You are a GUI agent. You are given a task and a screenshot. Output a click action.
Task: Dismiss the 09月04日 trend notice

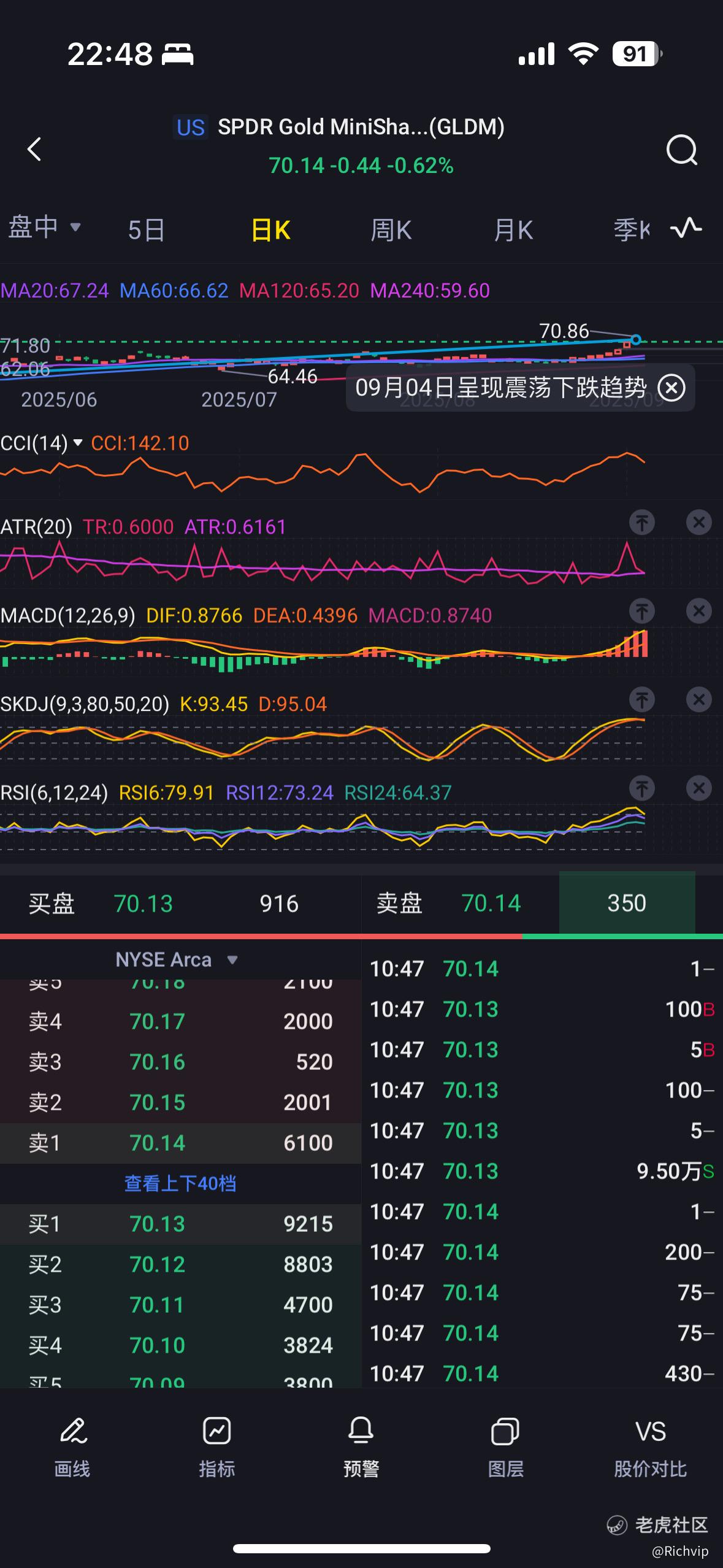[x=671, y=388]
